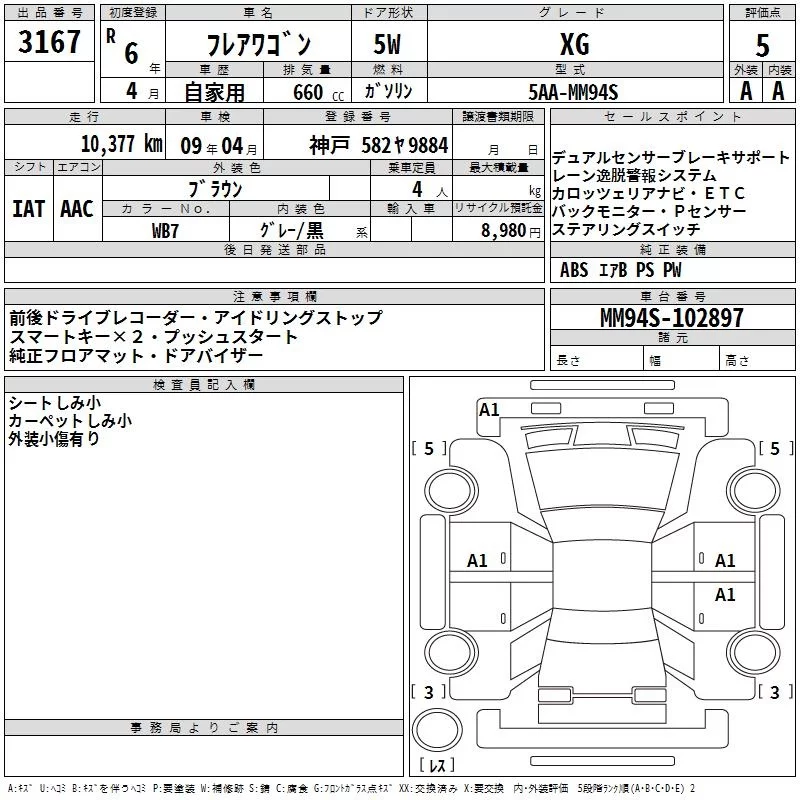This screenshot has height=800, width=800.
Task: Select the standard equipment ABS エアB PS PW
Action: pos(620,270)
